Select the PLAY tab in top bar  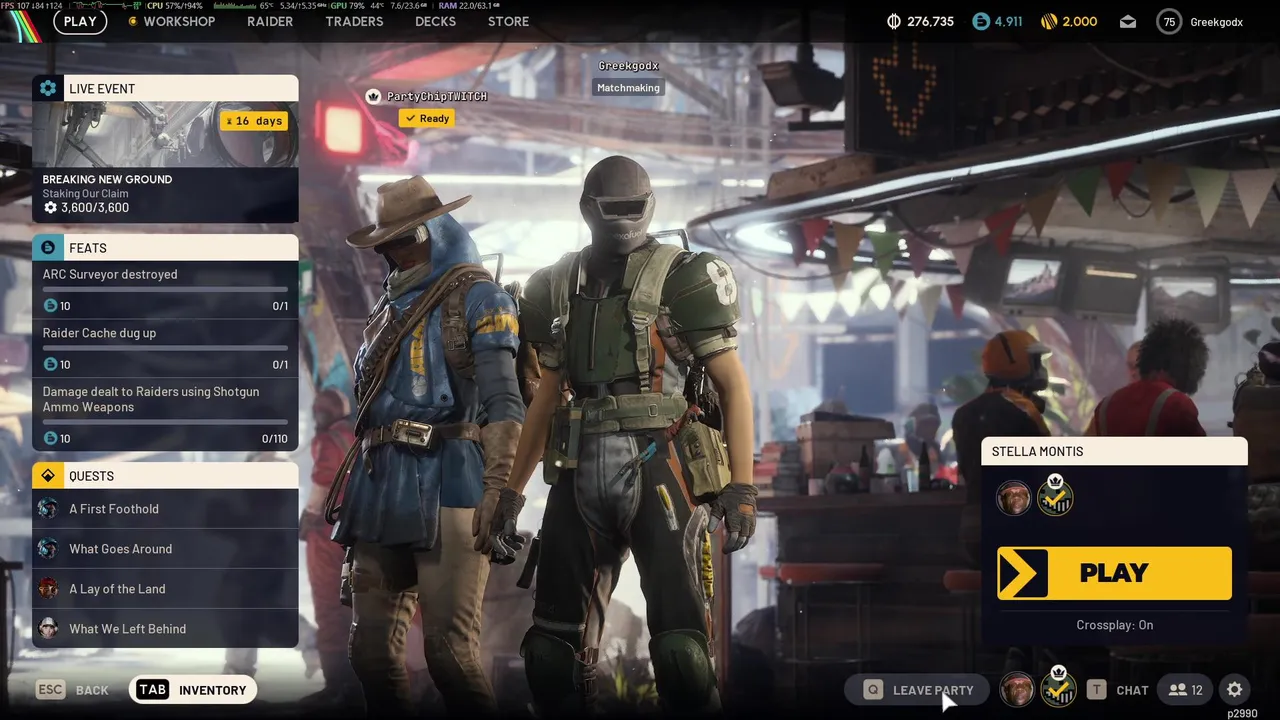pos(80,21)
